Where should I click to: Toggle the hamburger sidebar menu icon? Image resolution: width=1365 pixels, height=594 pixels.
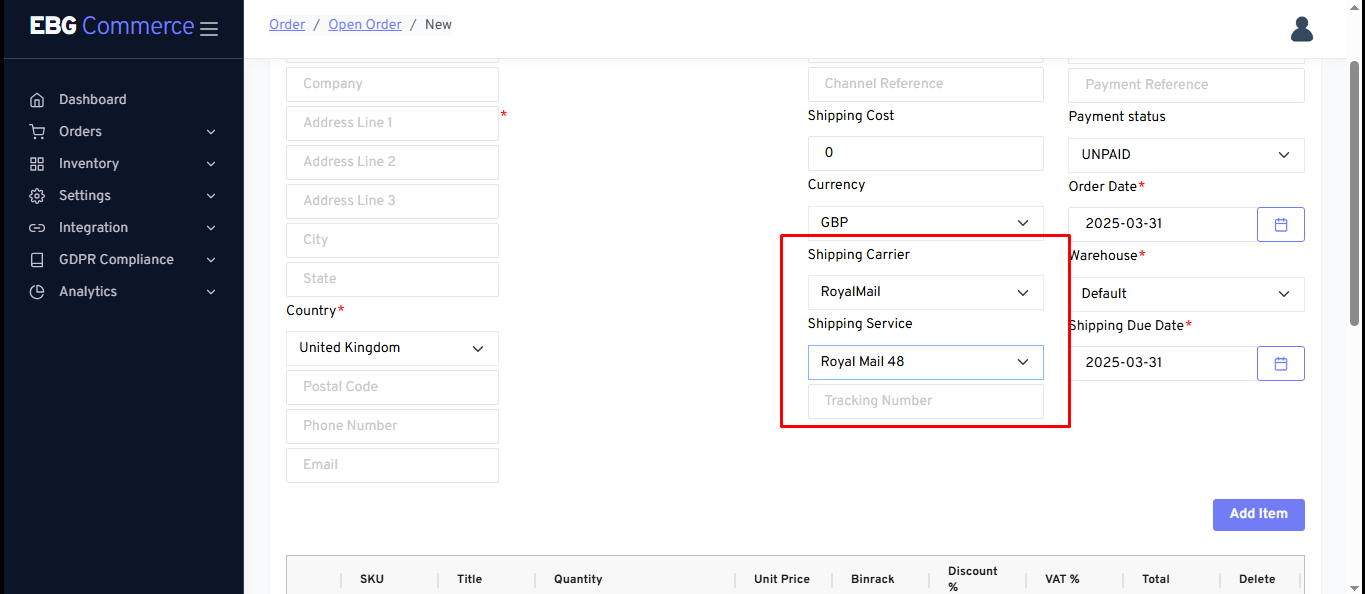pos(209,29)
